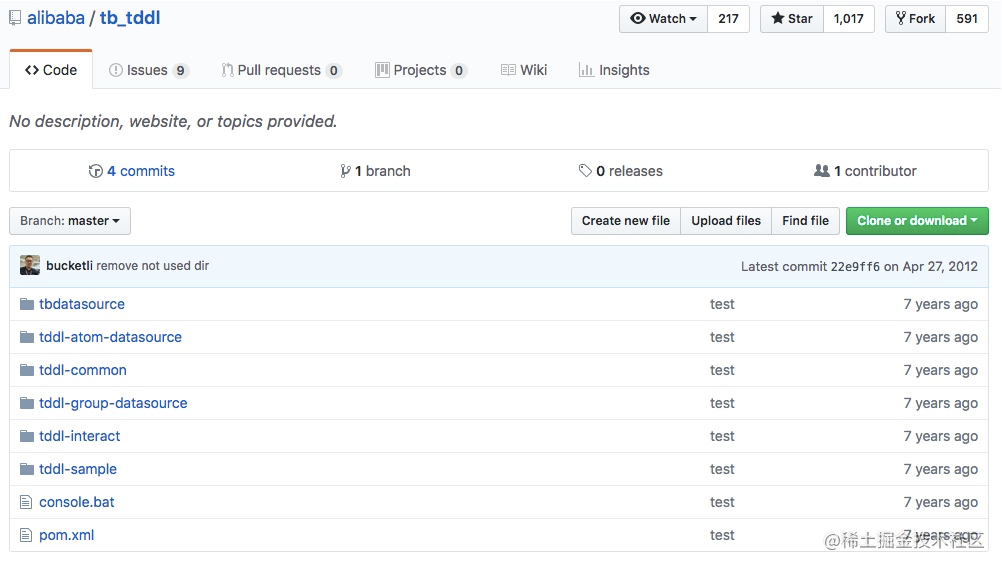Click the branch icon
Image resolution: width=1002 pixels, height=568 pixels.
point(345,171)
